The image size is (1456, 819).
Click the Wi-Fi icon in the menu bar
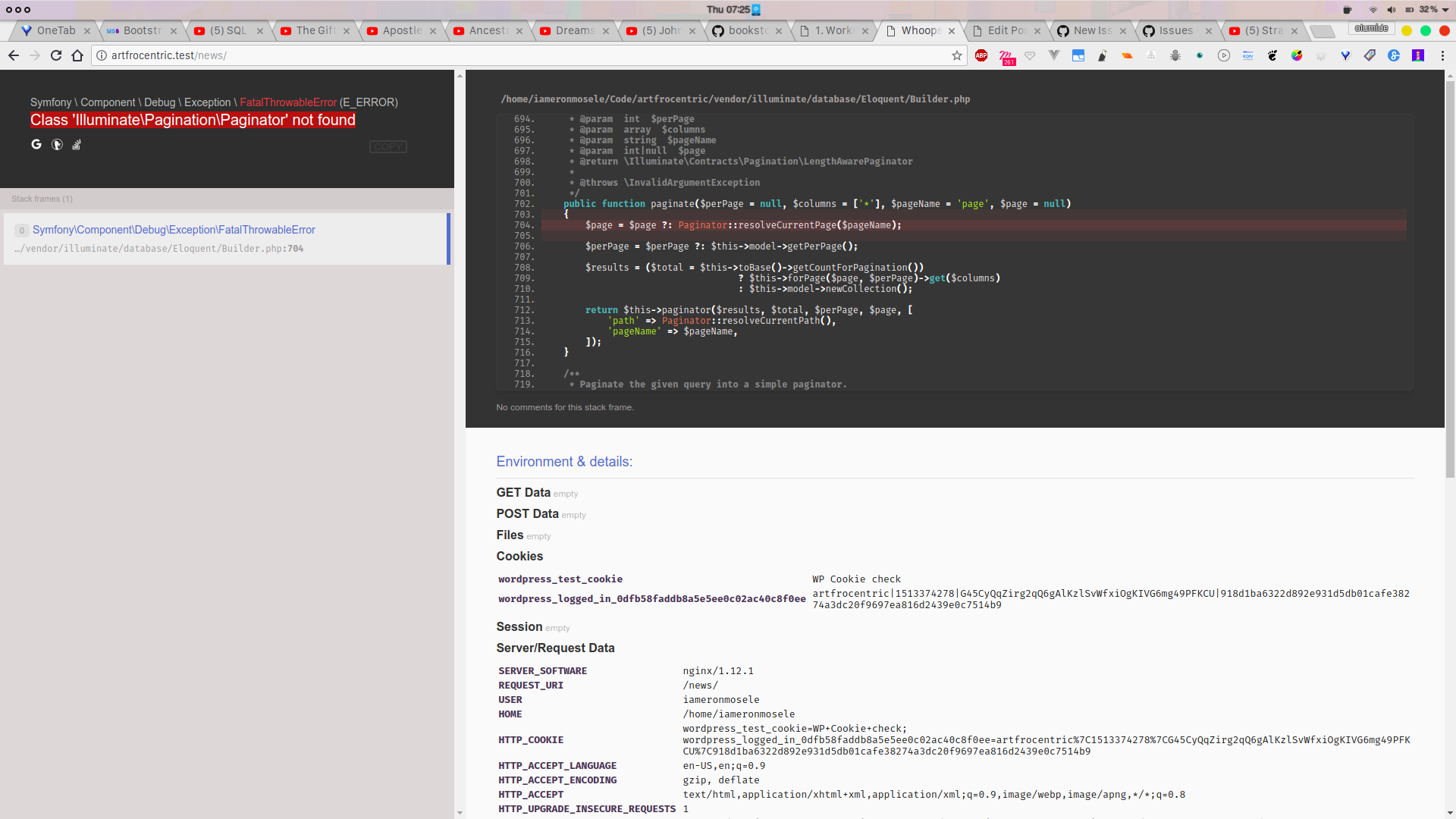[1374, 10]
